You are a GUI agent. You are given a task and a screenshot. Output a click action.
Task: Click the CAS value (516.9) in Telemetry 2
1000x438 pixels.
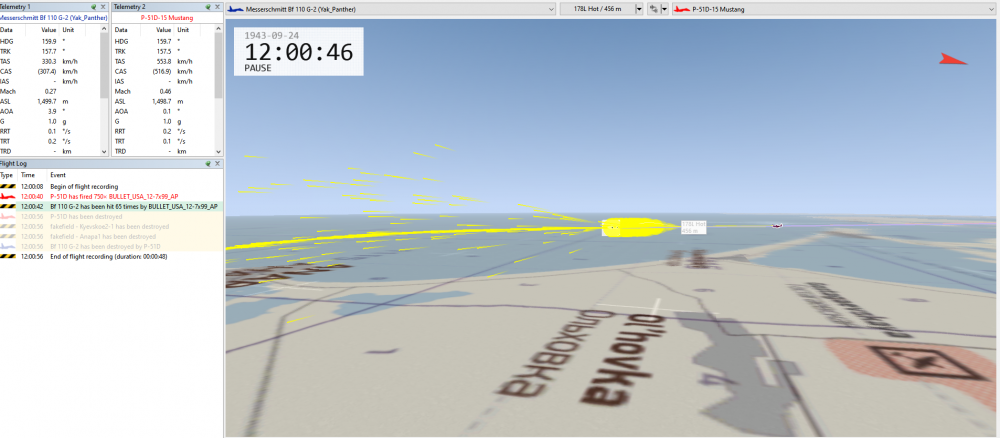click(x=163, y=71)
